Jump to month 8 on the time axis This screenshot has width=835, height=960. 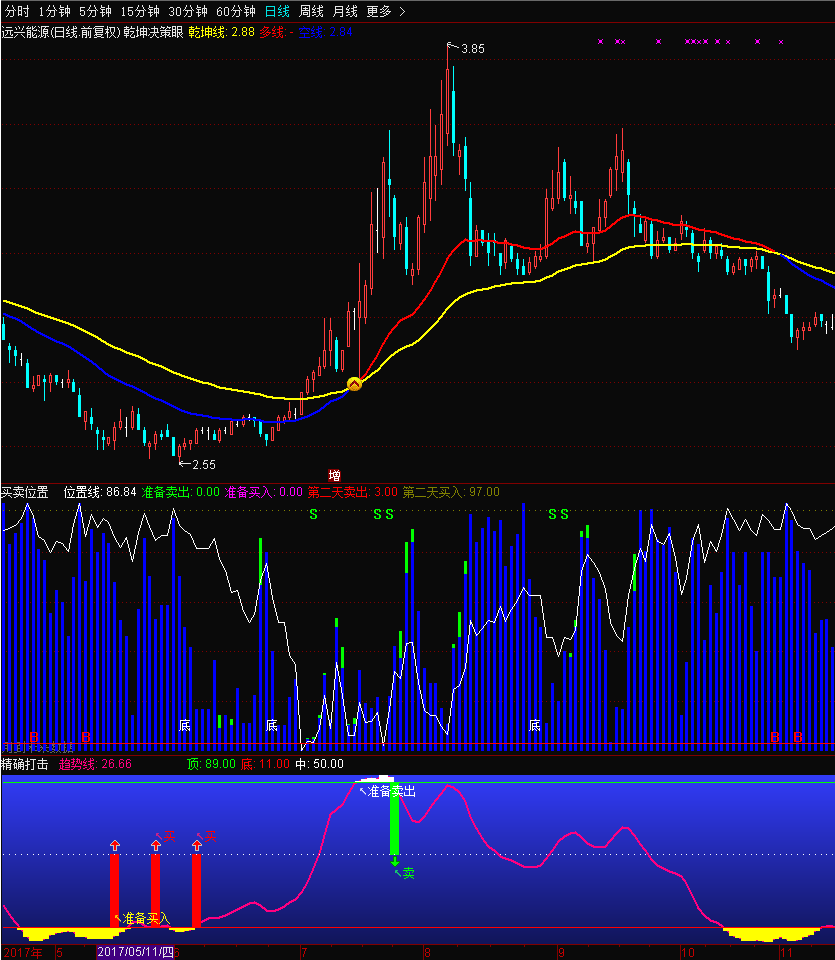point(427,953)
